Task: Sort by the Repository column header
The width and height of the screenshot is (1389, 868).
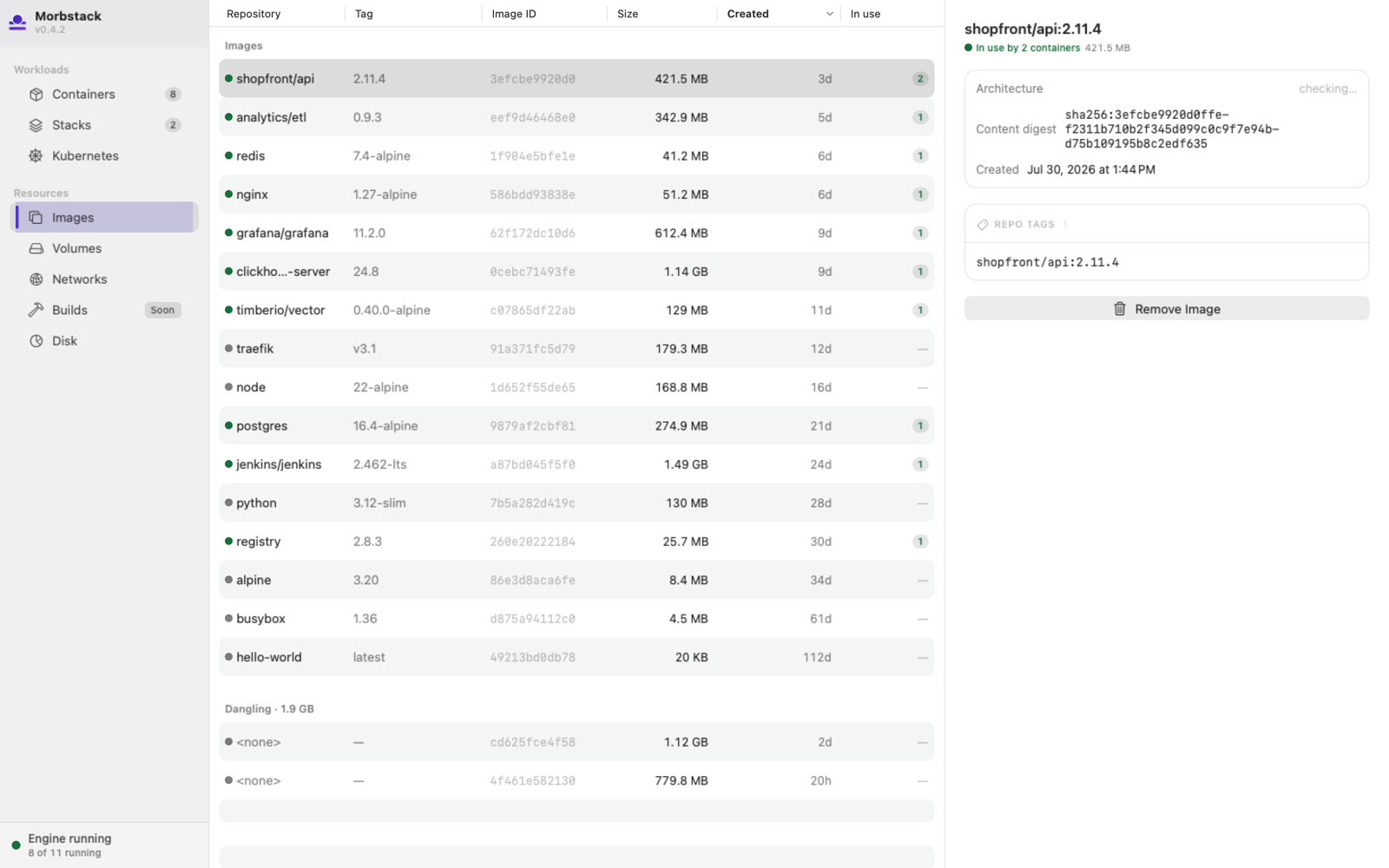Action: pyautogui.click(x=253, y=14)
